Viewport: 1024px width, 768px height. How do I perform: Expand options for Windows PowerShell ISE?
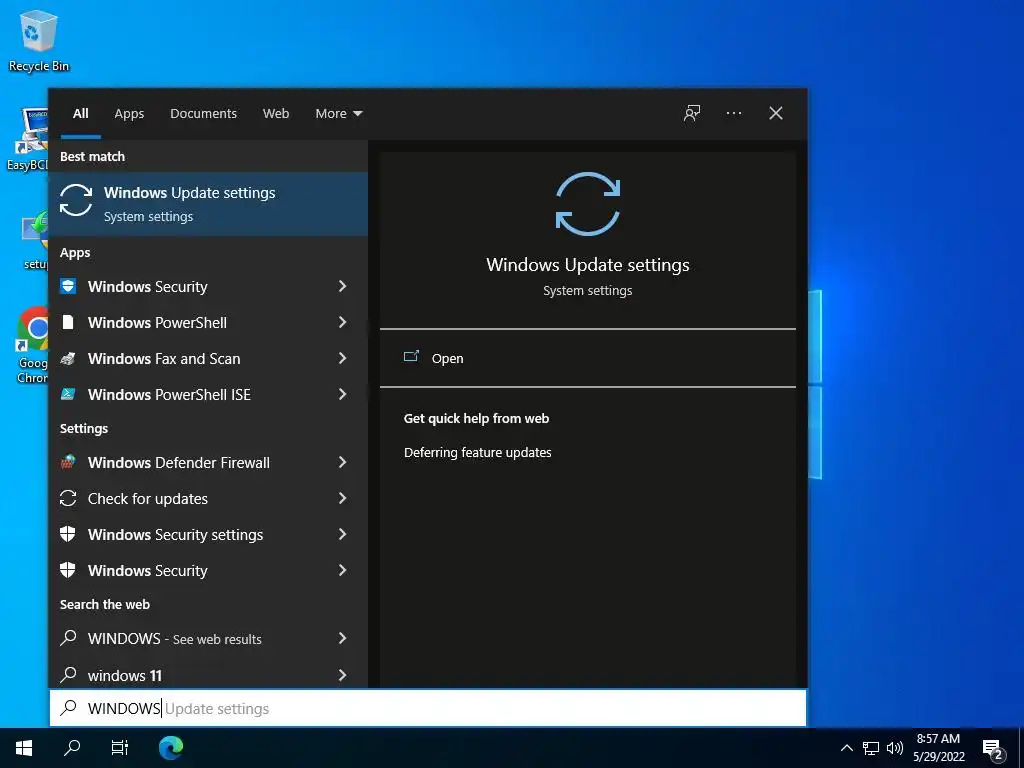coord(342,394)
